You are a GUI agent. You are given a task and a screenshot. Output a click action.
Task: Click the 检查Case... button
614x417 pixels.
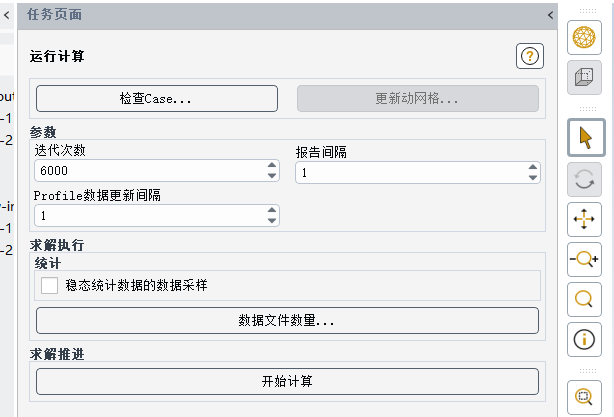157,98
